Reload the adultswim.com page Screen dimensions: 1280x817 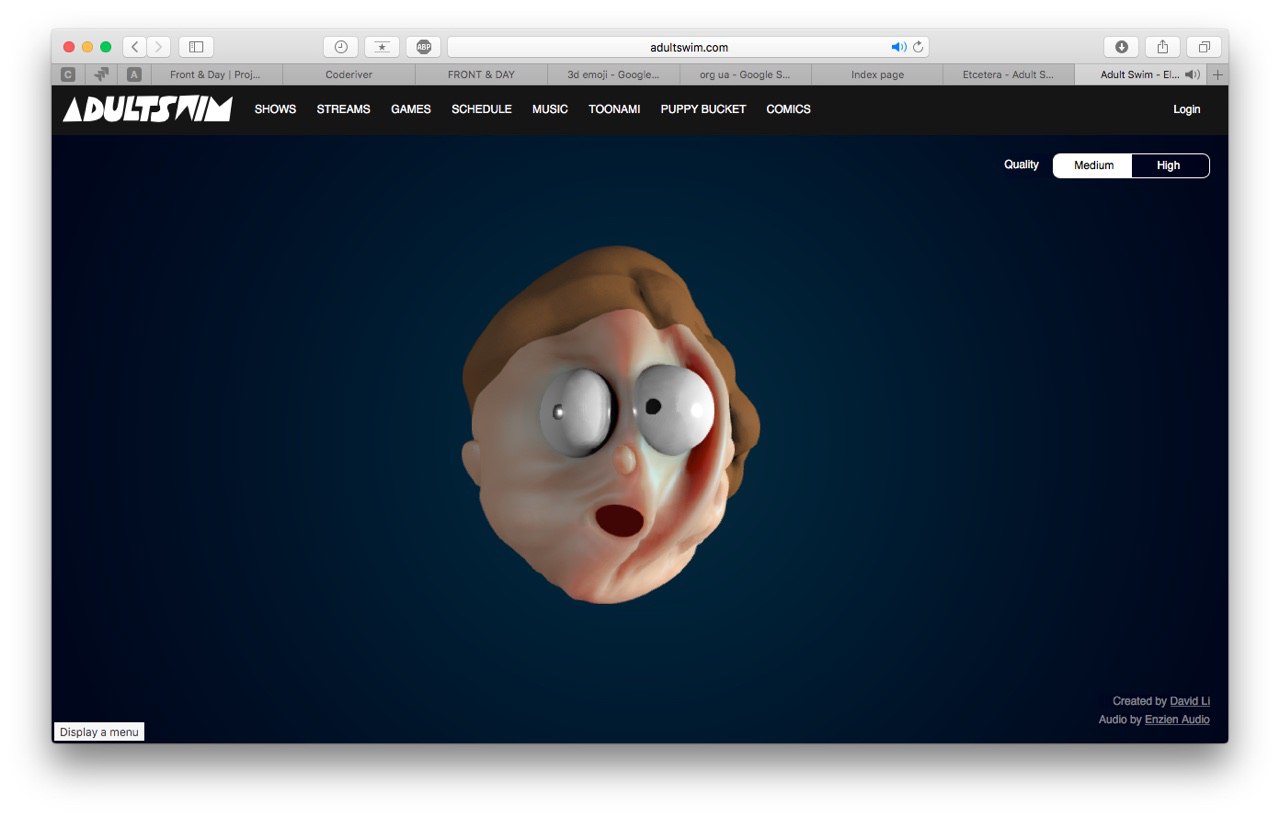click(x=918, y=47)
